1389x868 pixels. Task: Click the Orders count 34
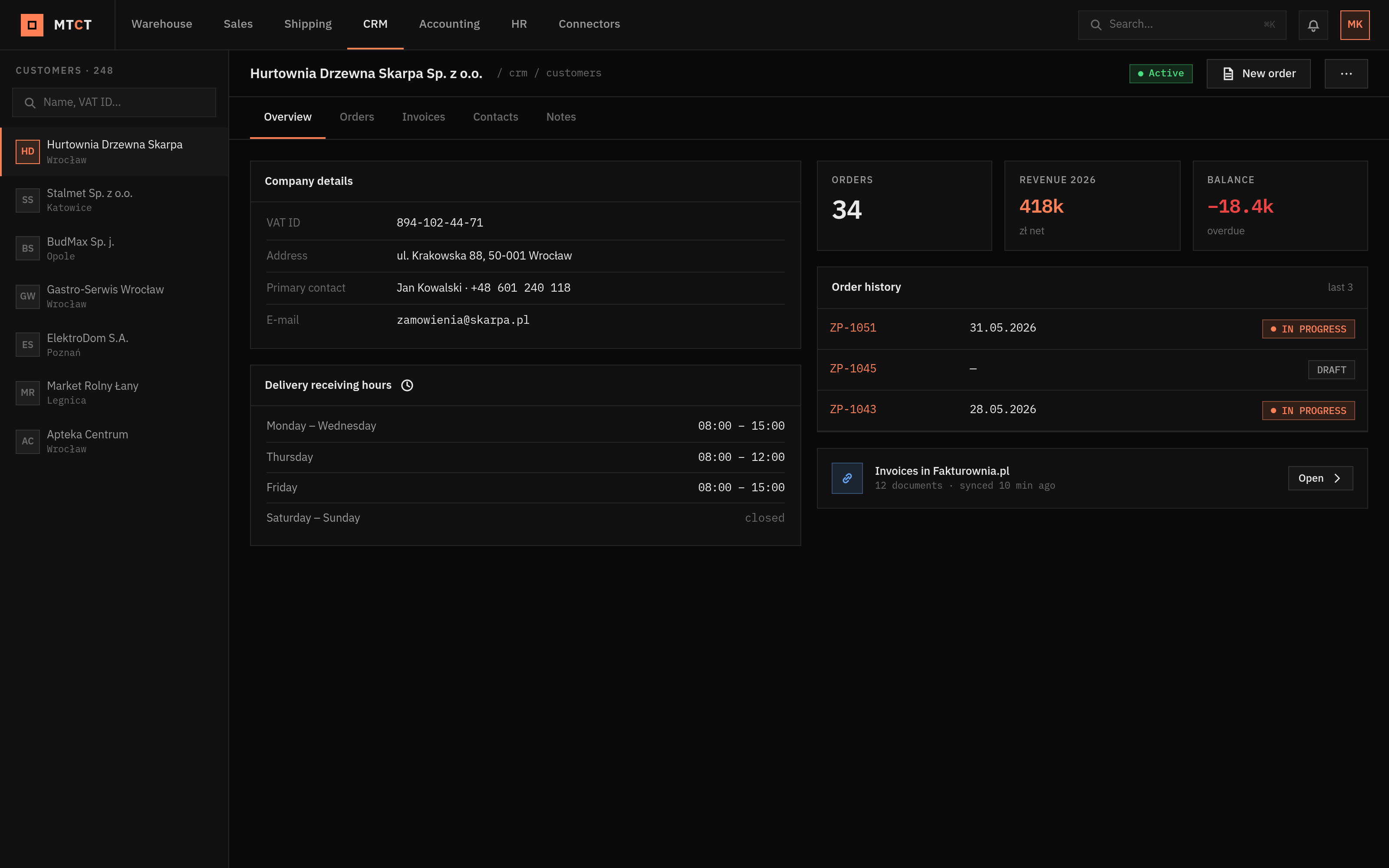(846, 210)
